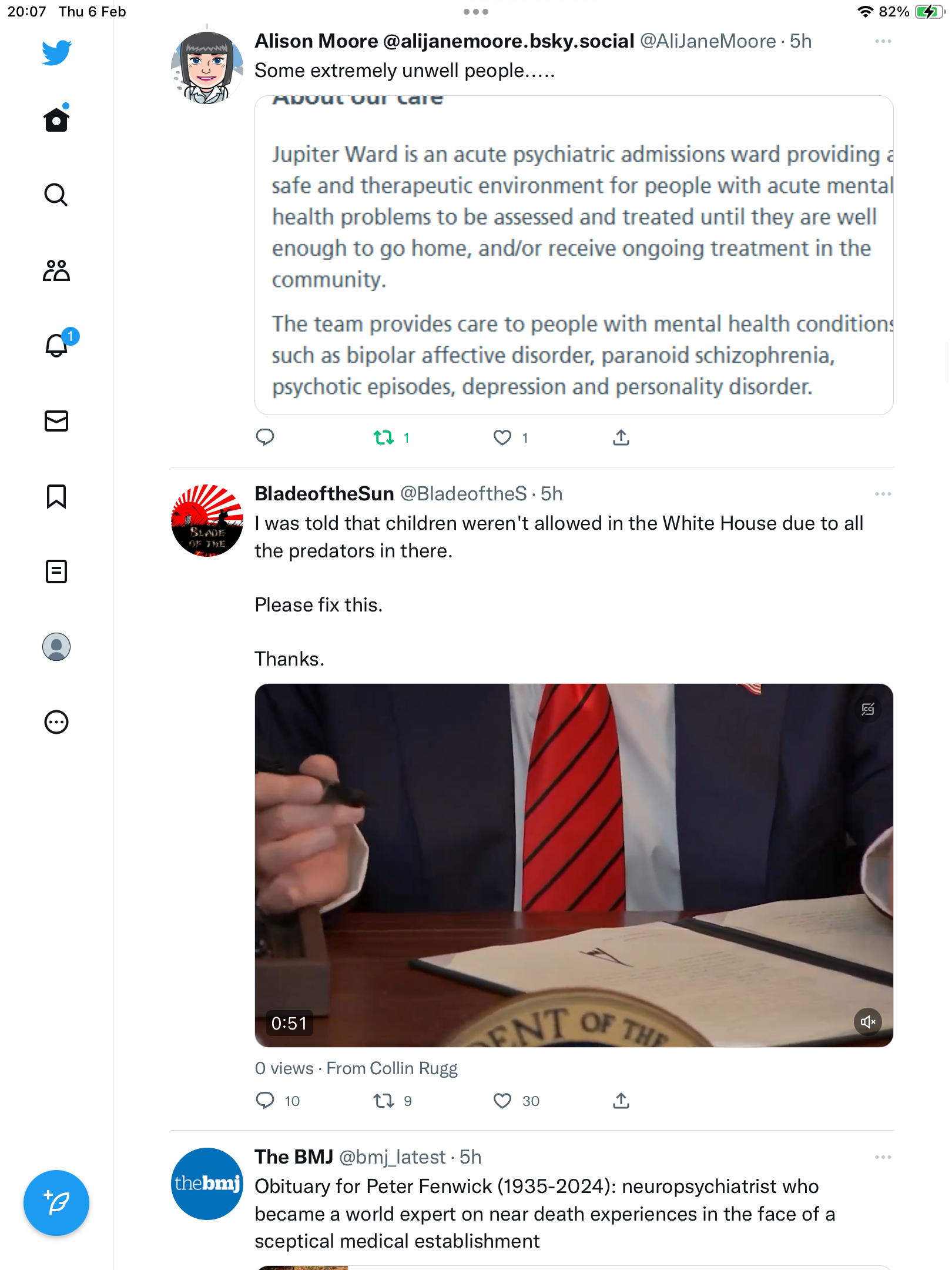Screen dimensions: 952x1270
Task: Like the BladeoftheSun tweet
Action: (502, 1101)
